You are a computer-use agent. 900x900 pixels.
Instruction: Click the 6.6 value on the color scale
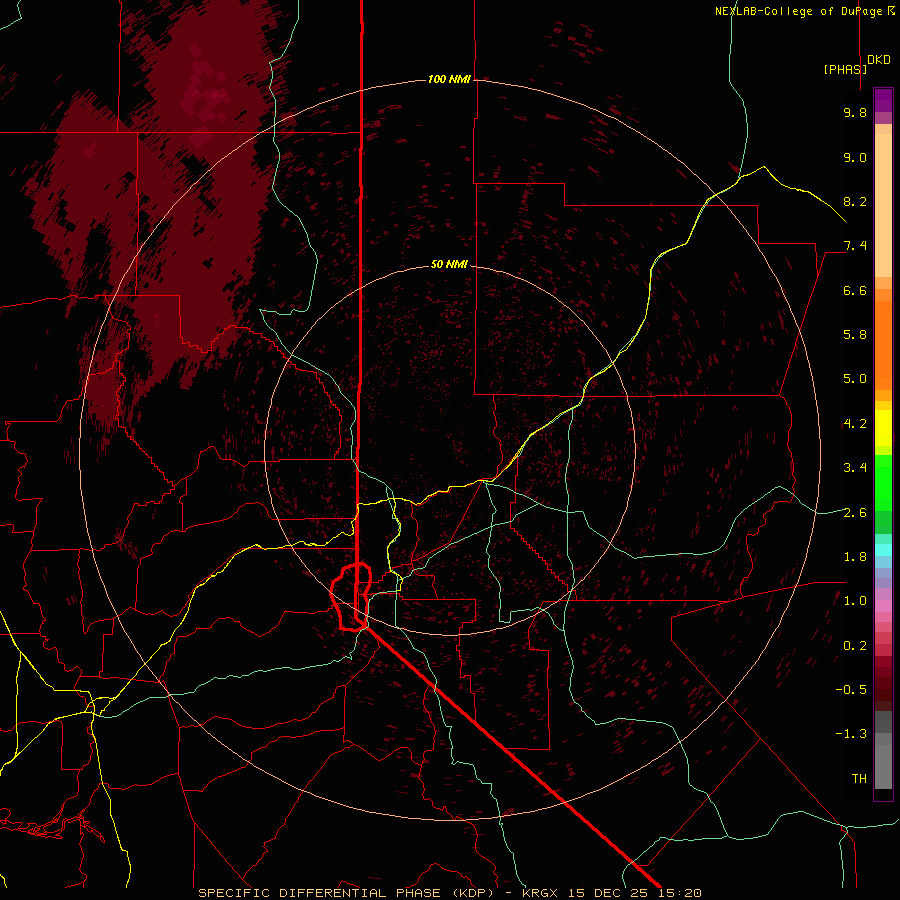(x=855, y=290)
